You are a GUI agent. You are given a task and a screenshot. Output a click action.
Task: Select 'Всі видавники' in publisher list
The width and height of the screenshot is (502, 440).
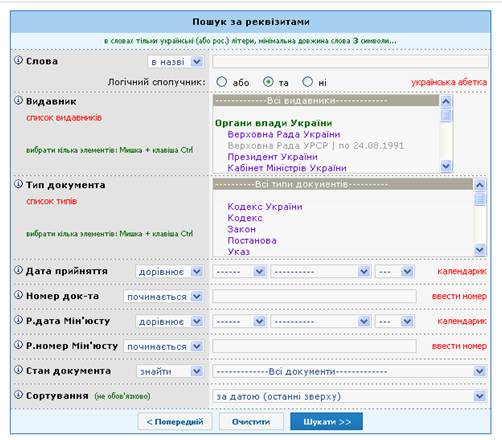click(326, 101)
